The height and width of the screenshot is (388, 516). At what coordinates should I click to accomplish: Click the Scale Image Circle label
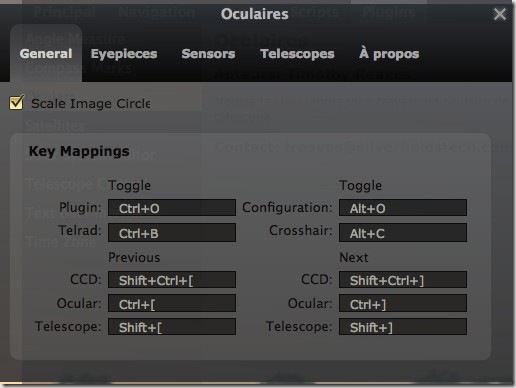(x=91, y=103)
